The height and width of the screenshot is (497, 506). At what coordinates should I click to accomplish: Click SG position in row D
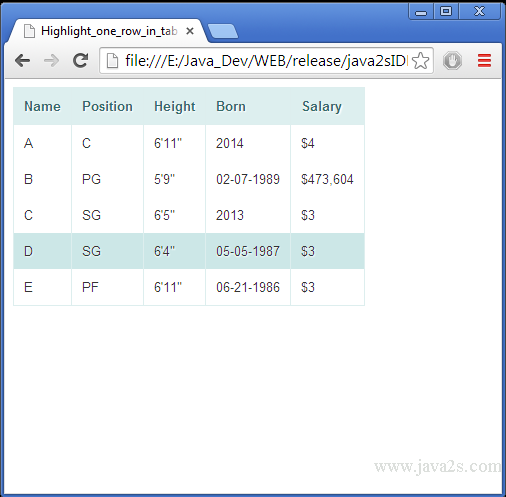[x=107, y=251]
